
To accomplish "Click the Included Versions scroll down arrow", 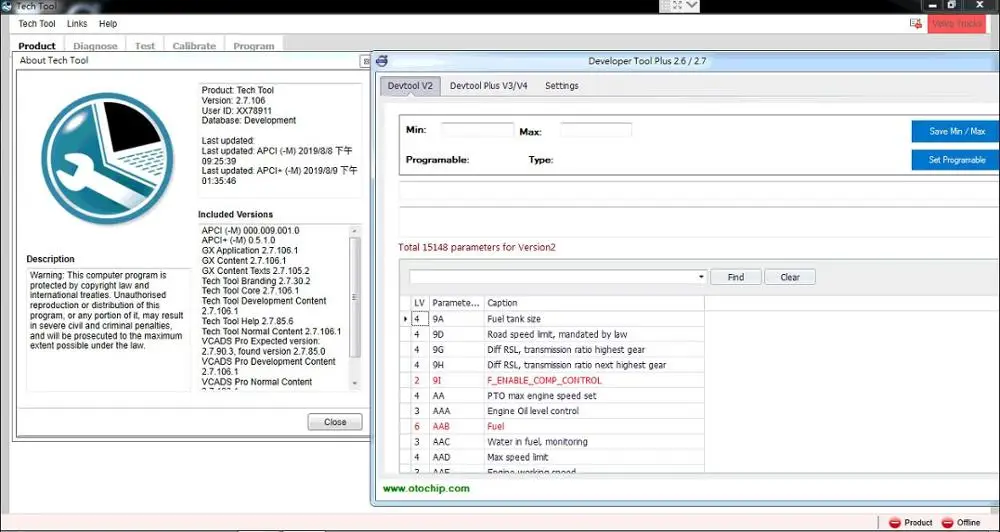I will pos(355,383).
